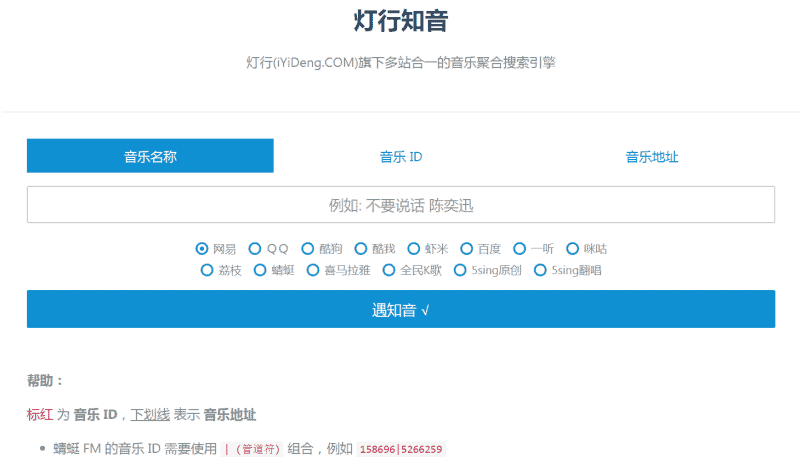
Task: Switch to the 音乐名称 tab
Action: point(150,156)
